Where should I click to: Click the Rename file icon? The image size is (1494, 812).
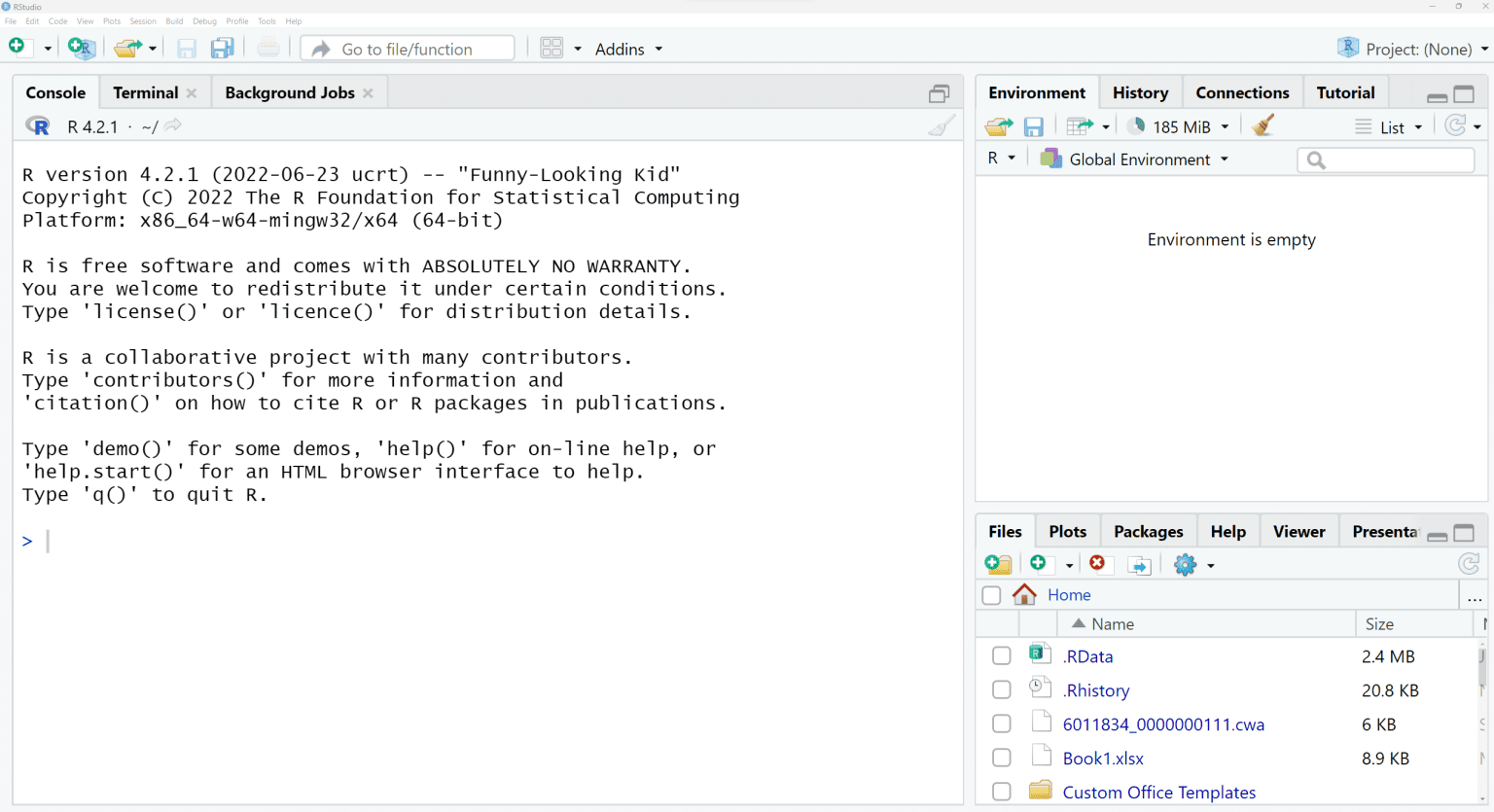point(1139,565)
